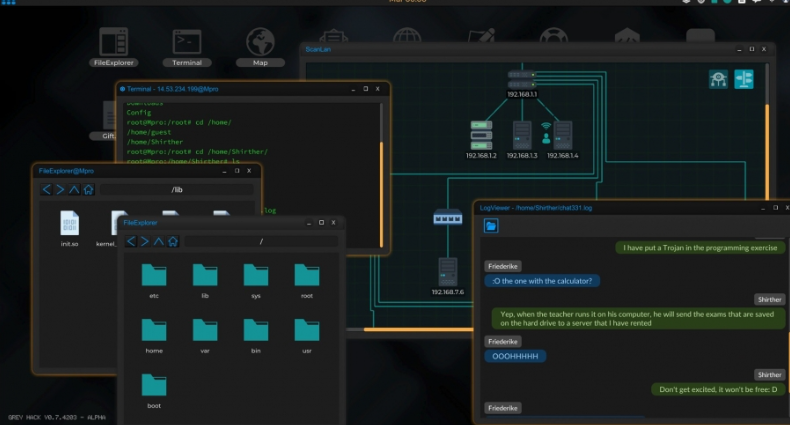The image size is (790, 425).
Task: Select computer node 192.168.7.6 in ScanLan
Action: pos(447,276)
